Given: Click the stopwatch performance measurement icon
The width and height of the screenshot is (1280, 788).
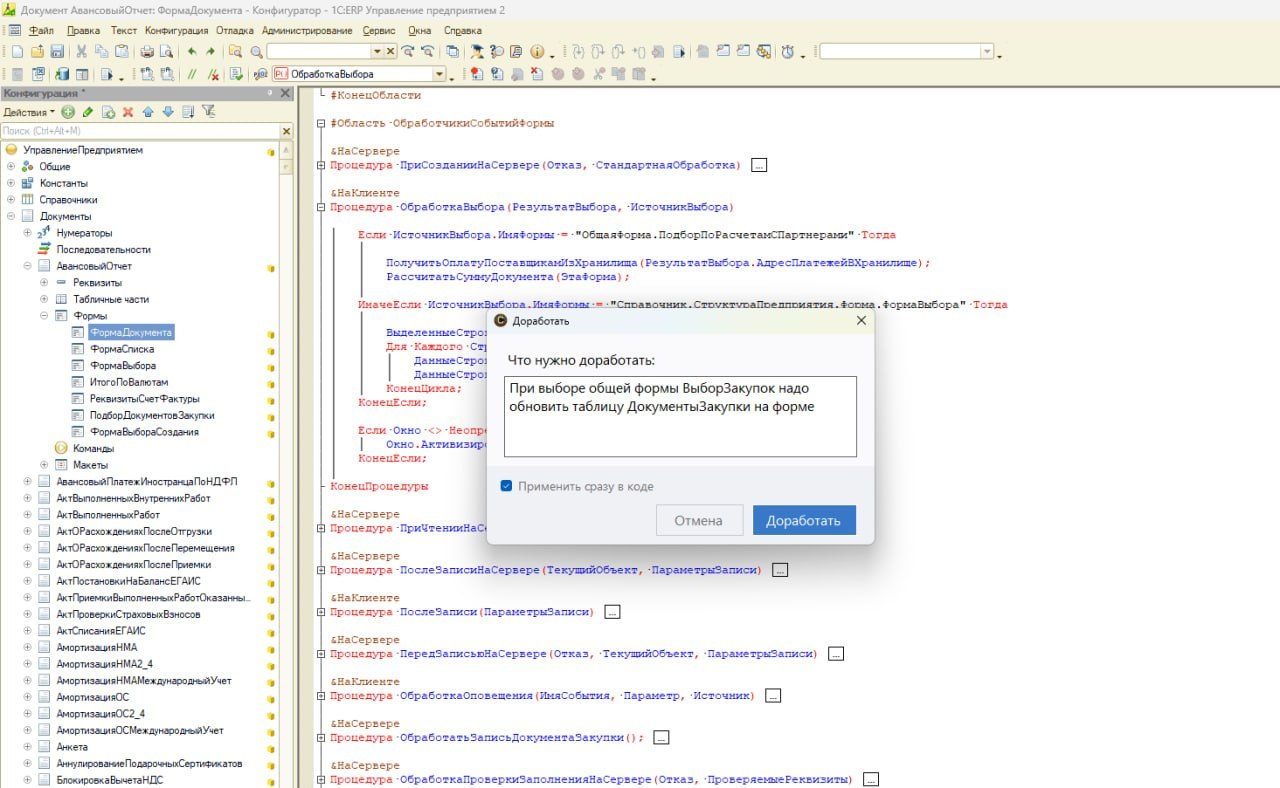Looking at the screenshot, I should coord(787,51).
